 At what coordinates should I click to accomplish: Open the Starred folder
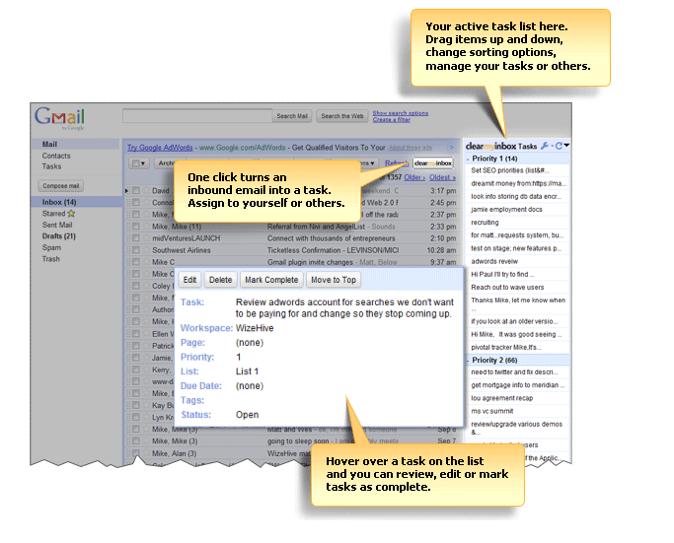point(53,214)
